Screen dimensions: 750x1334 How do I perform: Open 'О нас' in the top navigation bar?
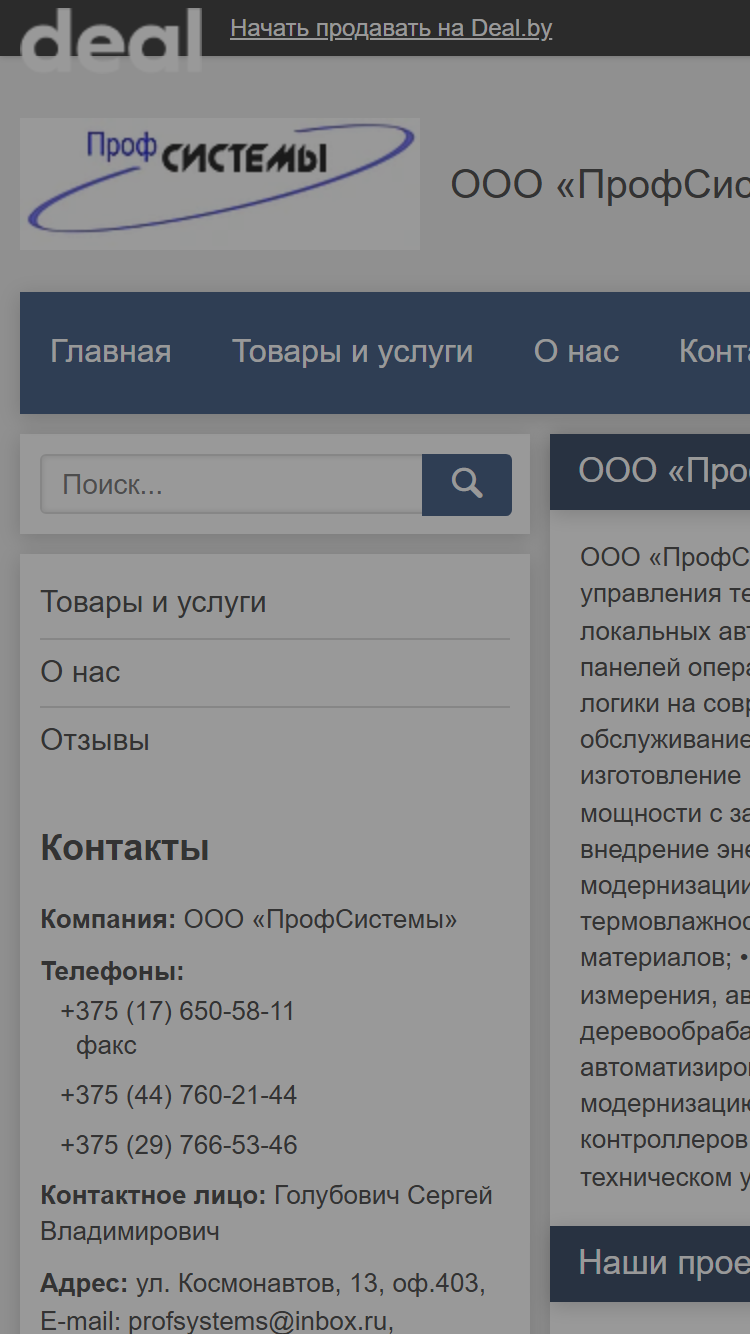tap(576, 352)
